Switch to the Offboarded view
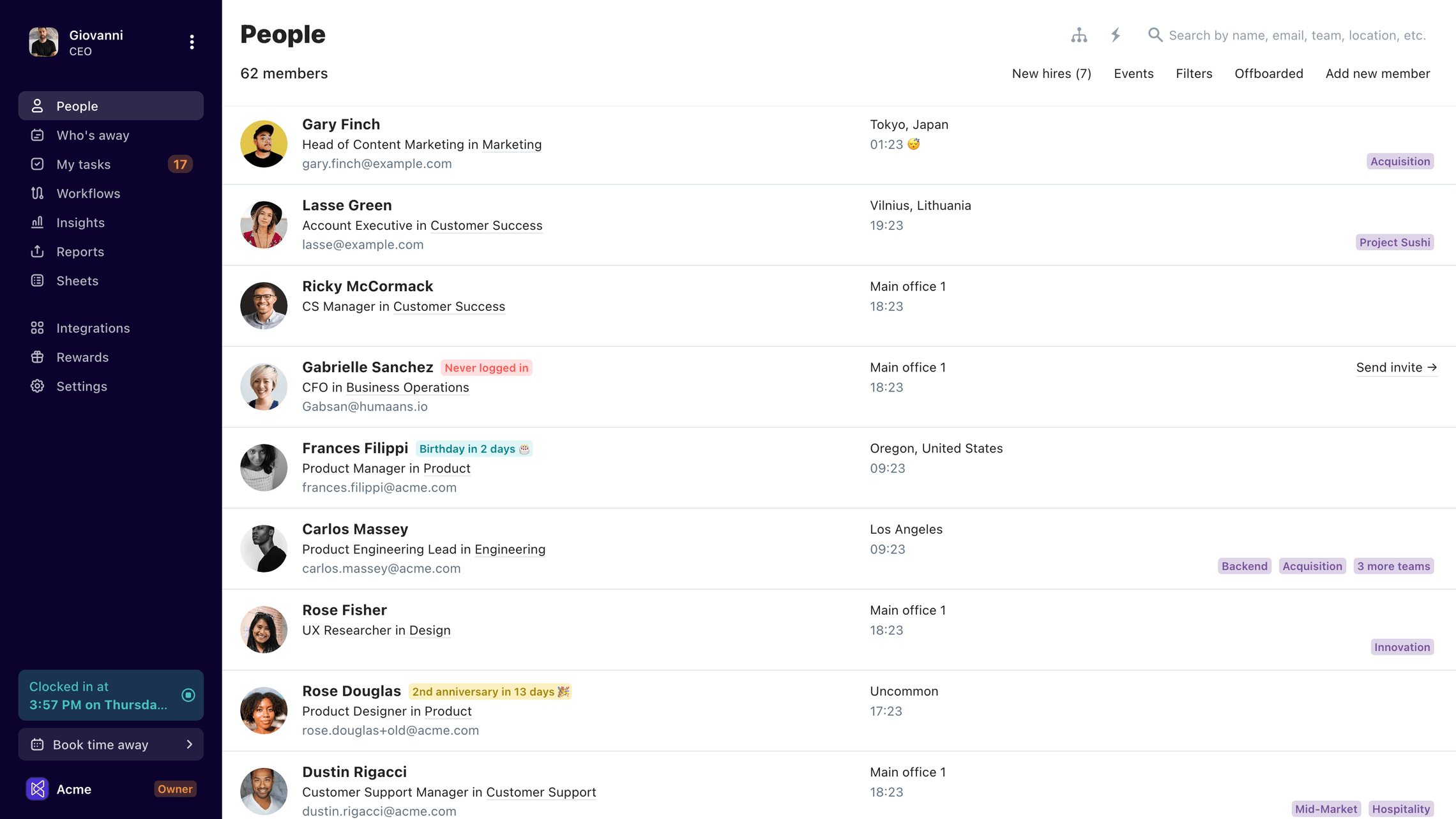1456x819 pixels. pos(1269,73)
